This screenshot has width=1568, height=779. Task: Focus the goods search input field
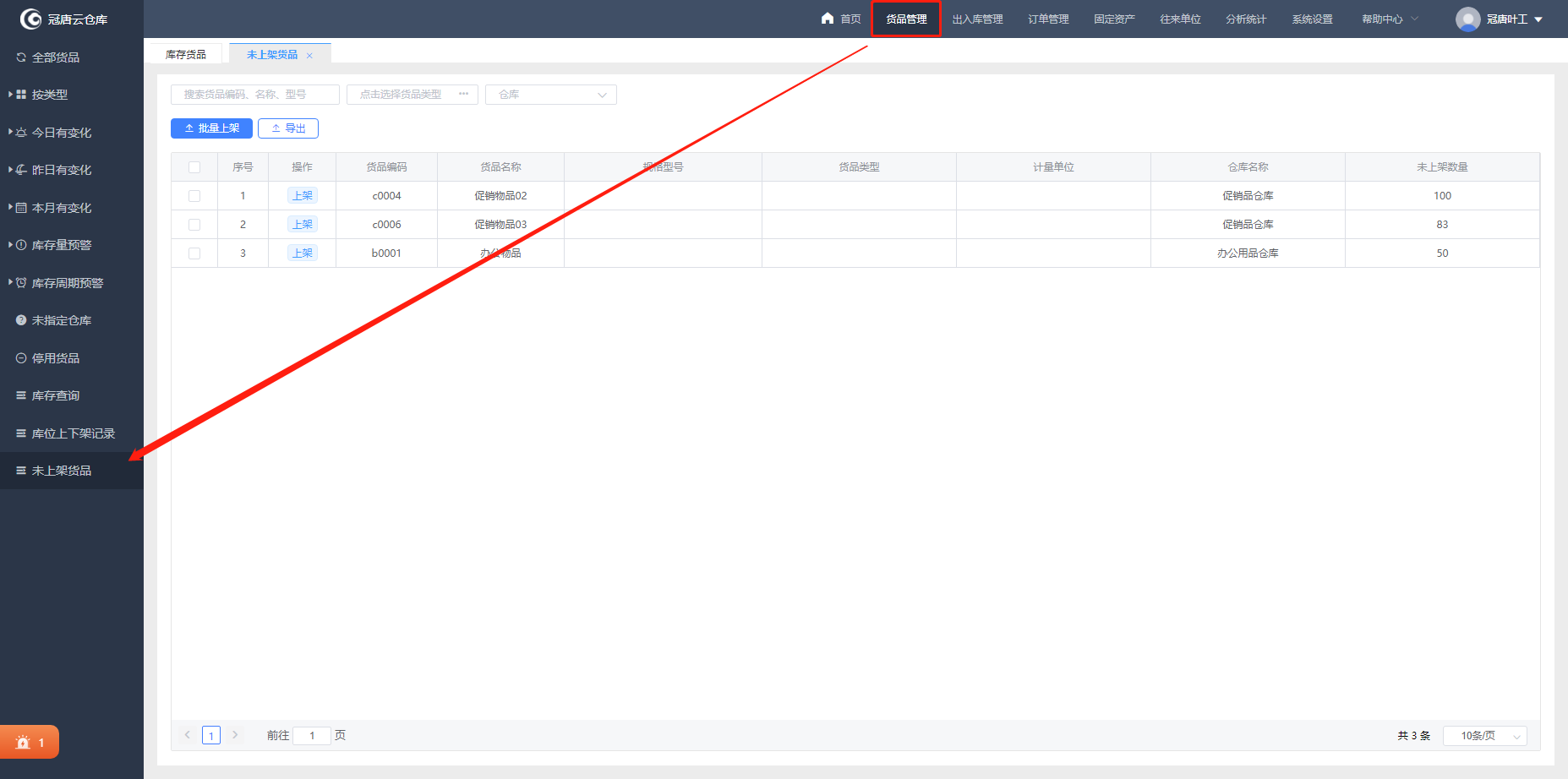pyautogui.click(x=255, y=95)
